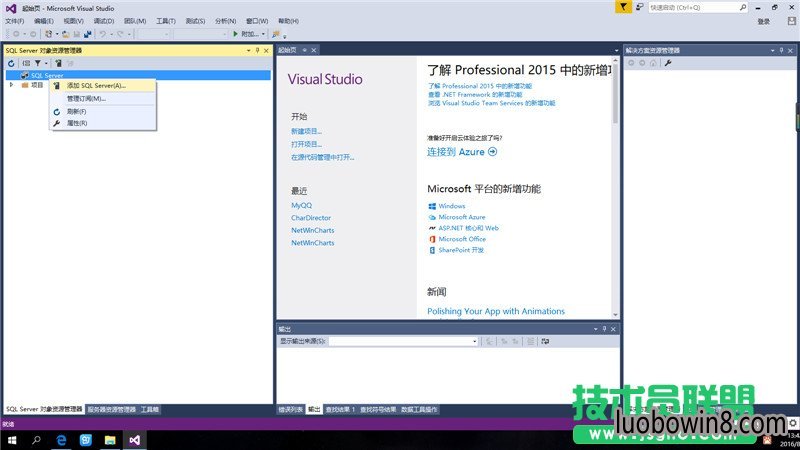Switch to 服务器资源管理器 tab
The width and height of the screenshot is (800, 450).
click(x=111, y=409)
